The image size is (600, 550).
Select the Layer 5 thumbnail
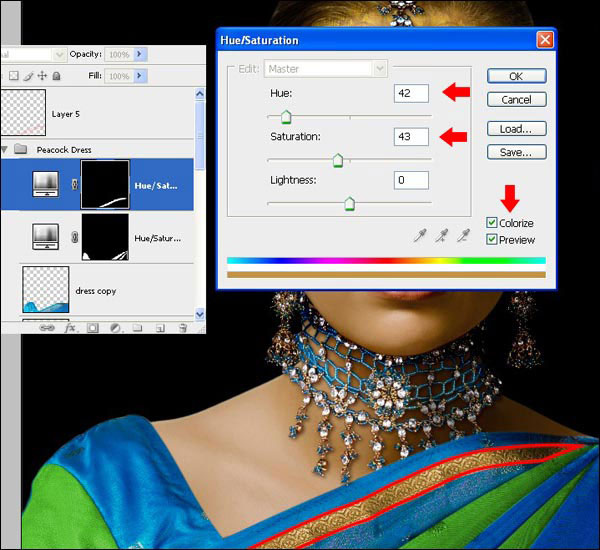(23, 113)
